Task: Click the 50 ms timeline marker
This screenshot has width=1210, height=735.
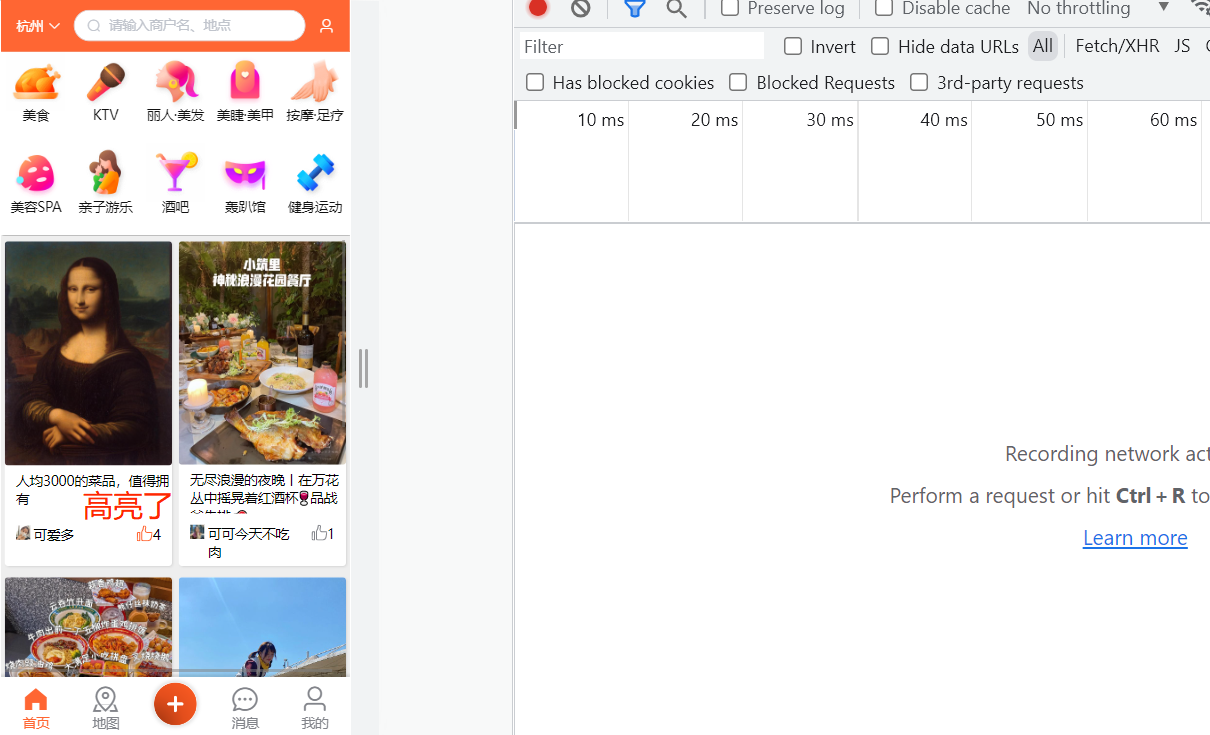Action: click(1059, 120)
